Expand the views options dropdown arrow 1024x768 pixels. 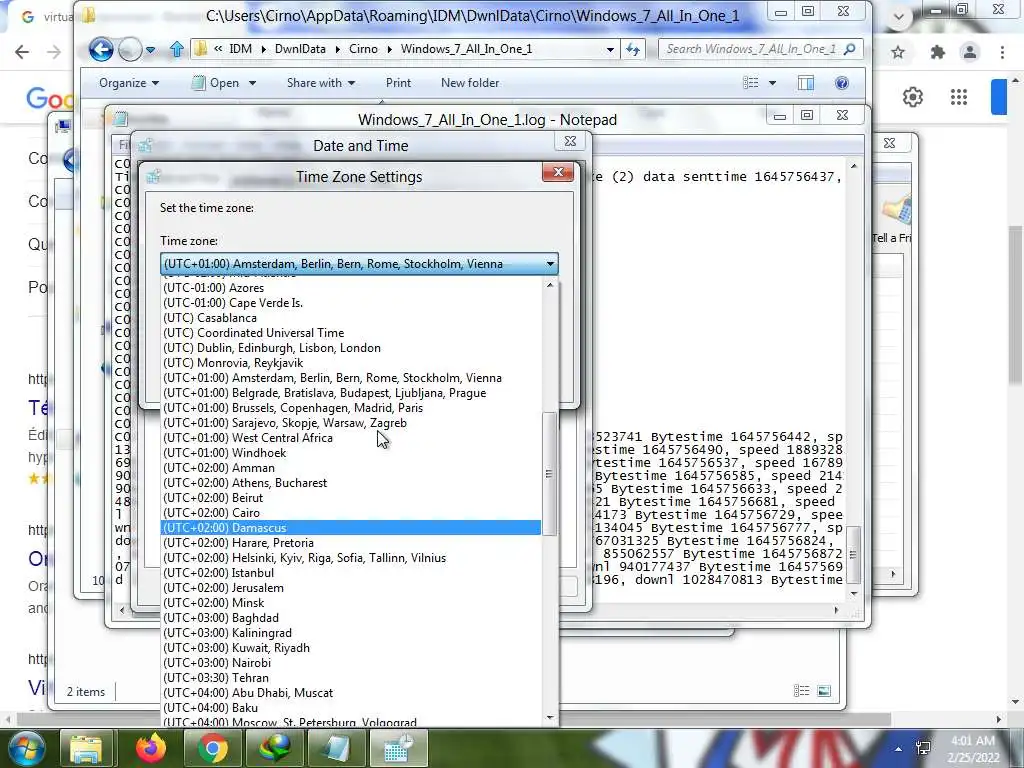(773, 83)
